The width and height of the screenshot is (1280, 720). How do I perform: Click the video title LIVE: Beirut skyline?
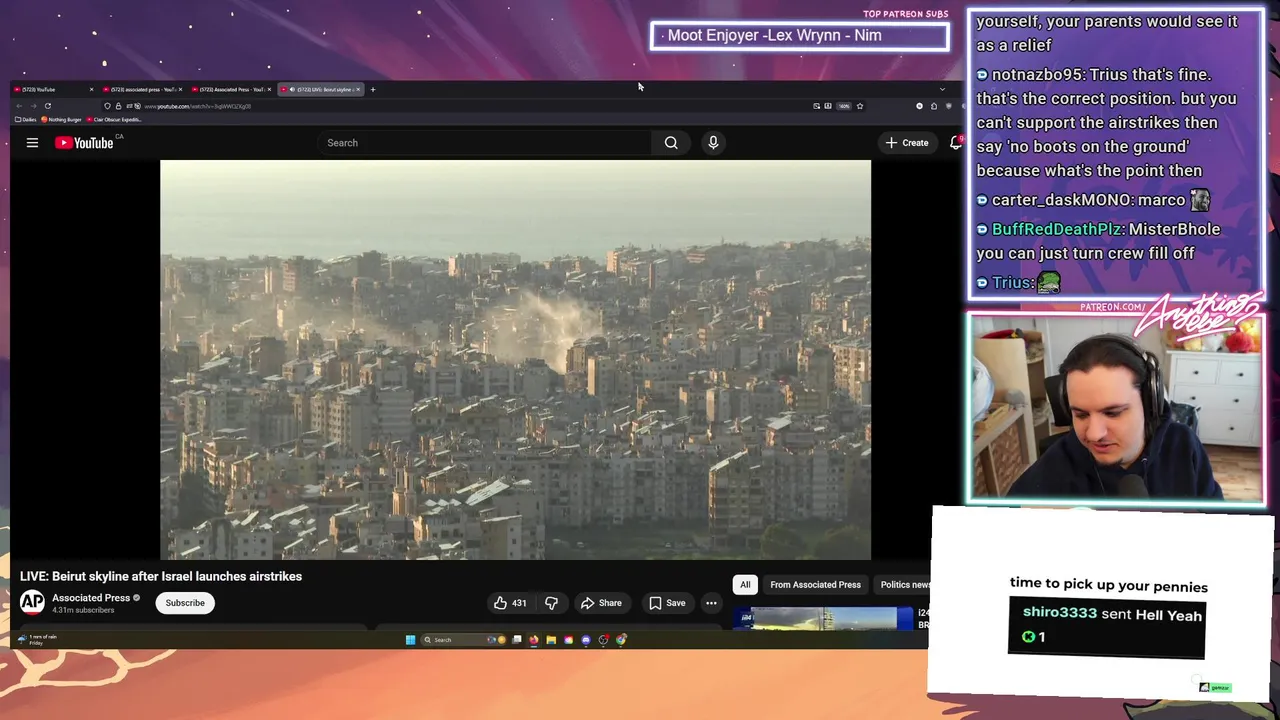pos(161,576)
